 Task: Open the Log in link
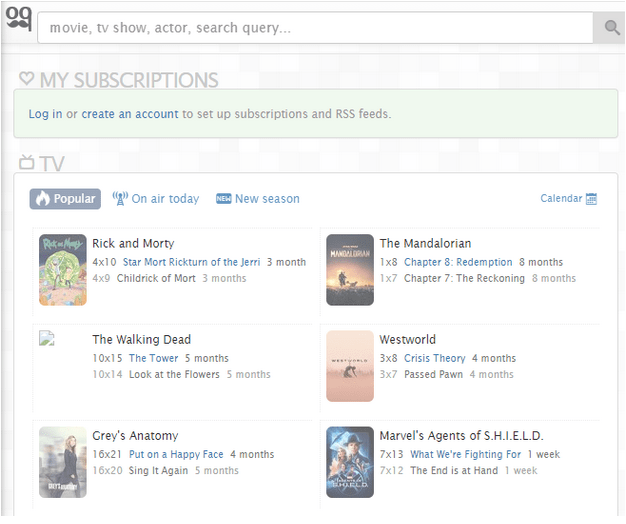click(x=45, y=114)
